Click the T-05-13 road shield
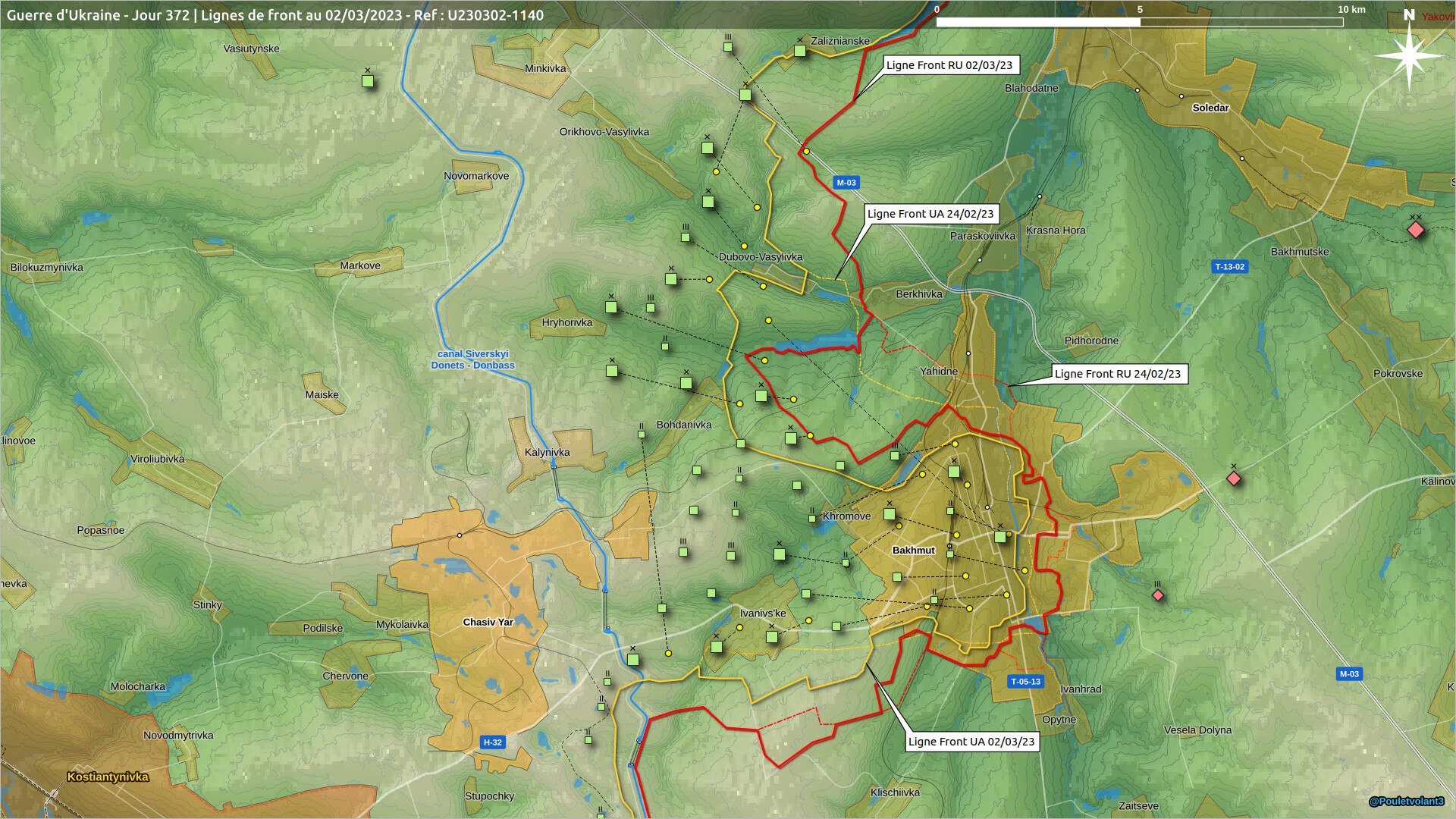 click(x=1025, y=682)
